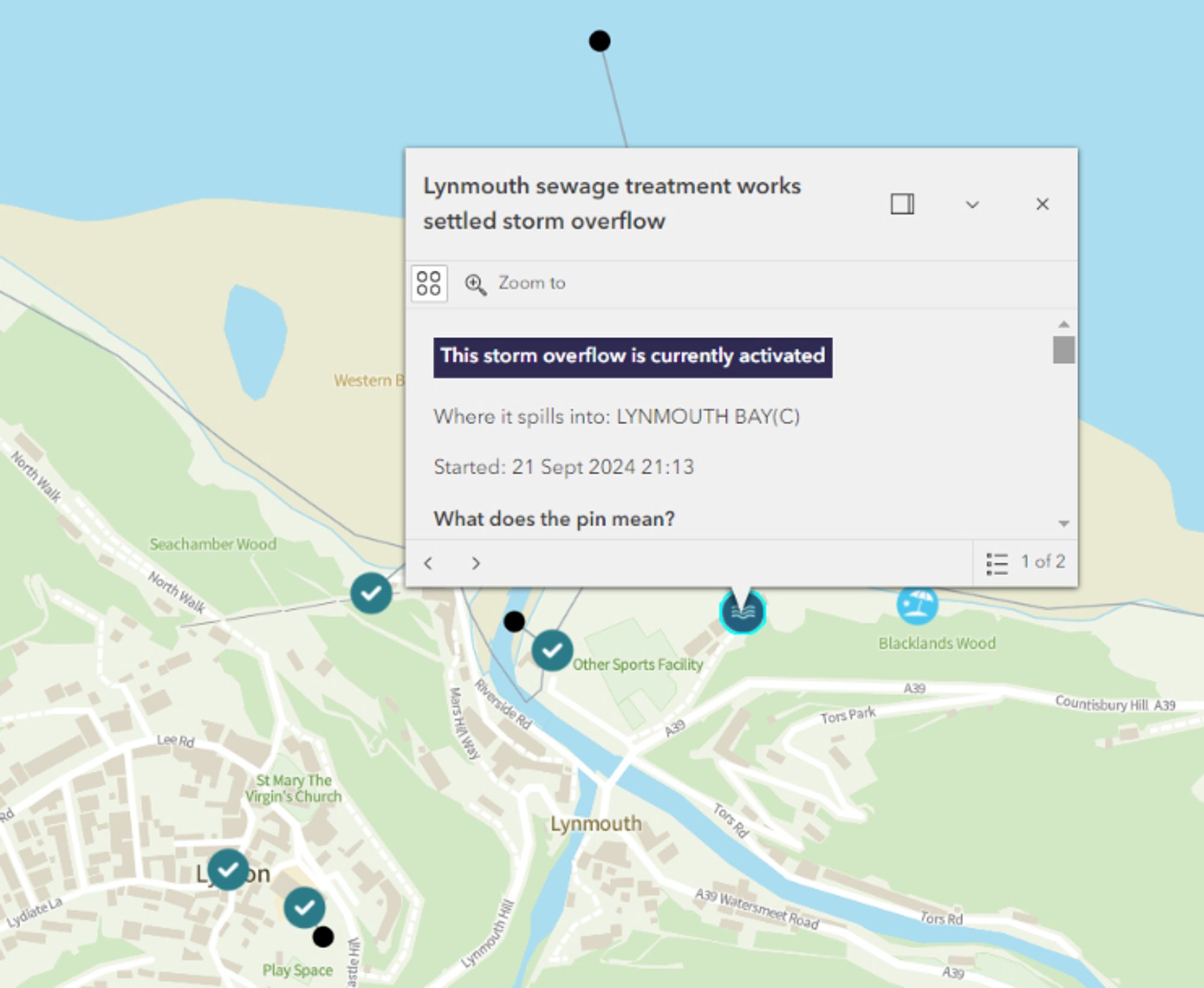Click the black outfall dot in the sea

tap(600, 41)
